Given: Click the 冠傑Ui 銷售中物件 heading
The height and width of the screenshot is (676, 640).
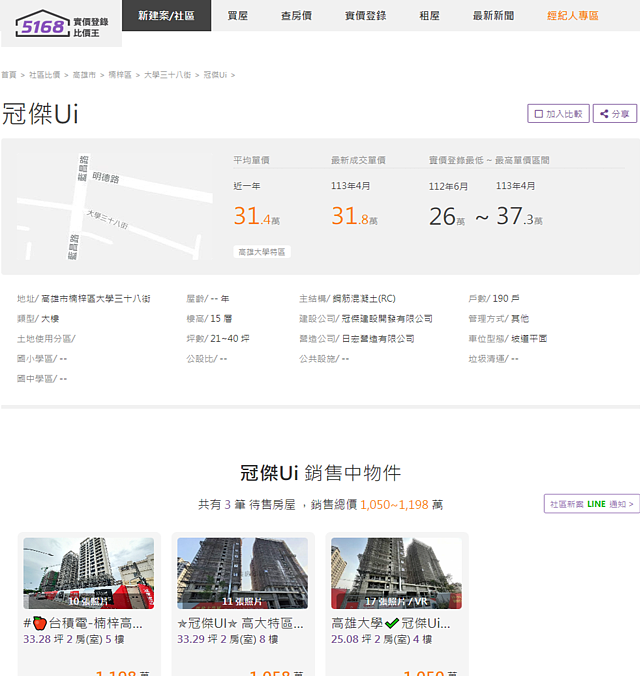Looking at the screenshot, I should [x=320, y=473].
